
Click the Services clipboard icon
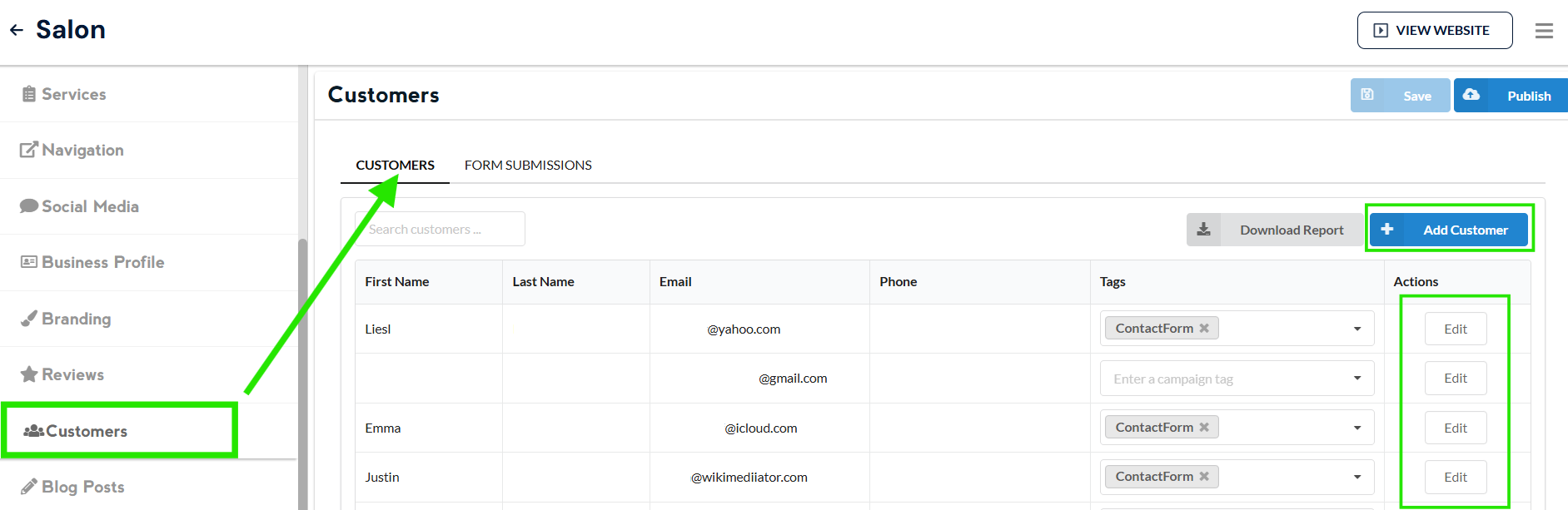coord(29,94)
